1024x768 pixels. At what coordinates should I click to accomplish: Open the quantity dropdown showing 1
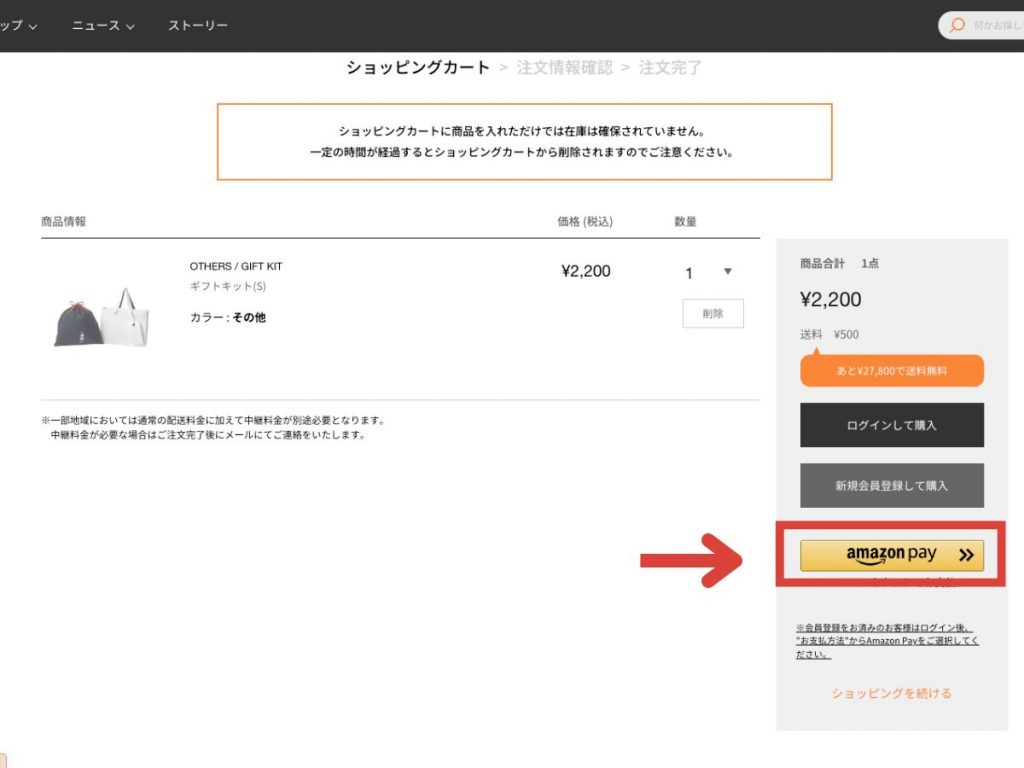point(708,272)
